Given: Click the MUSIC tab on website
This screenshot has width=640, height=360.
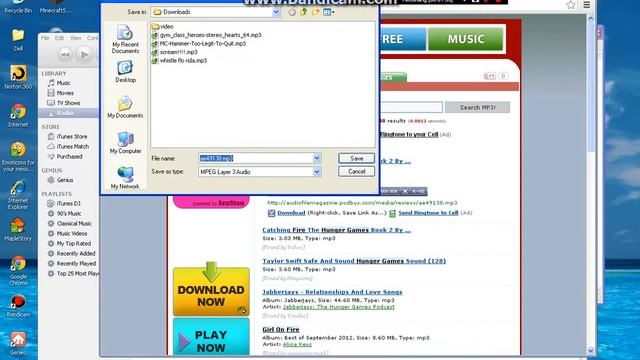Looking at the screenshot, I should (x=465, y=39).
